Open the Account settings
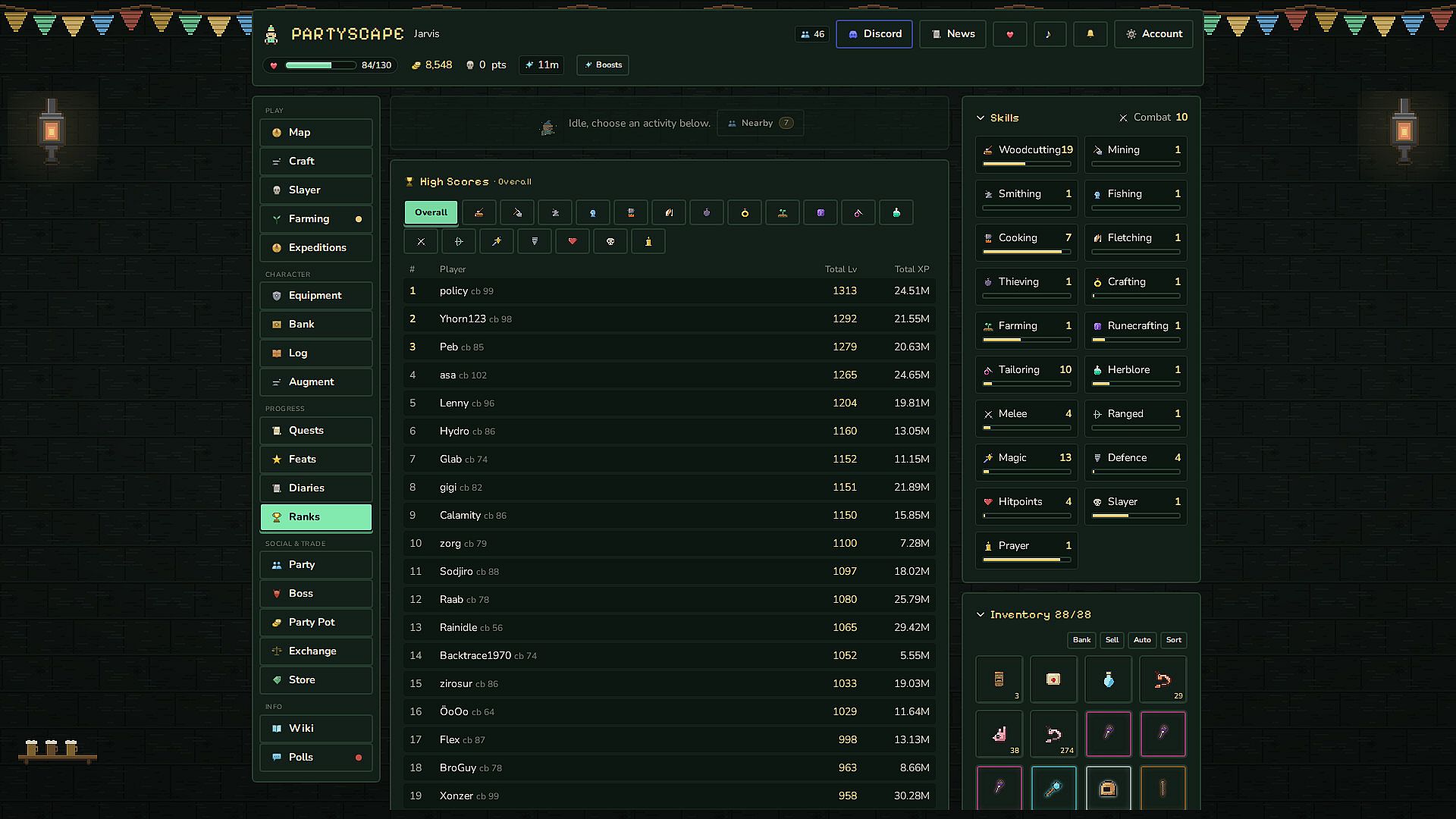Viewport: 1456px width, 819px height. 1153,34
